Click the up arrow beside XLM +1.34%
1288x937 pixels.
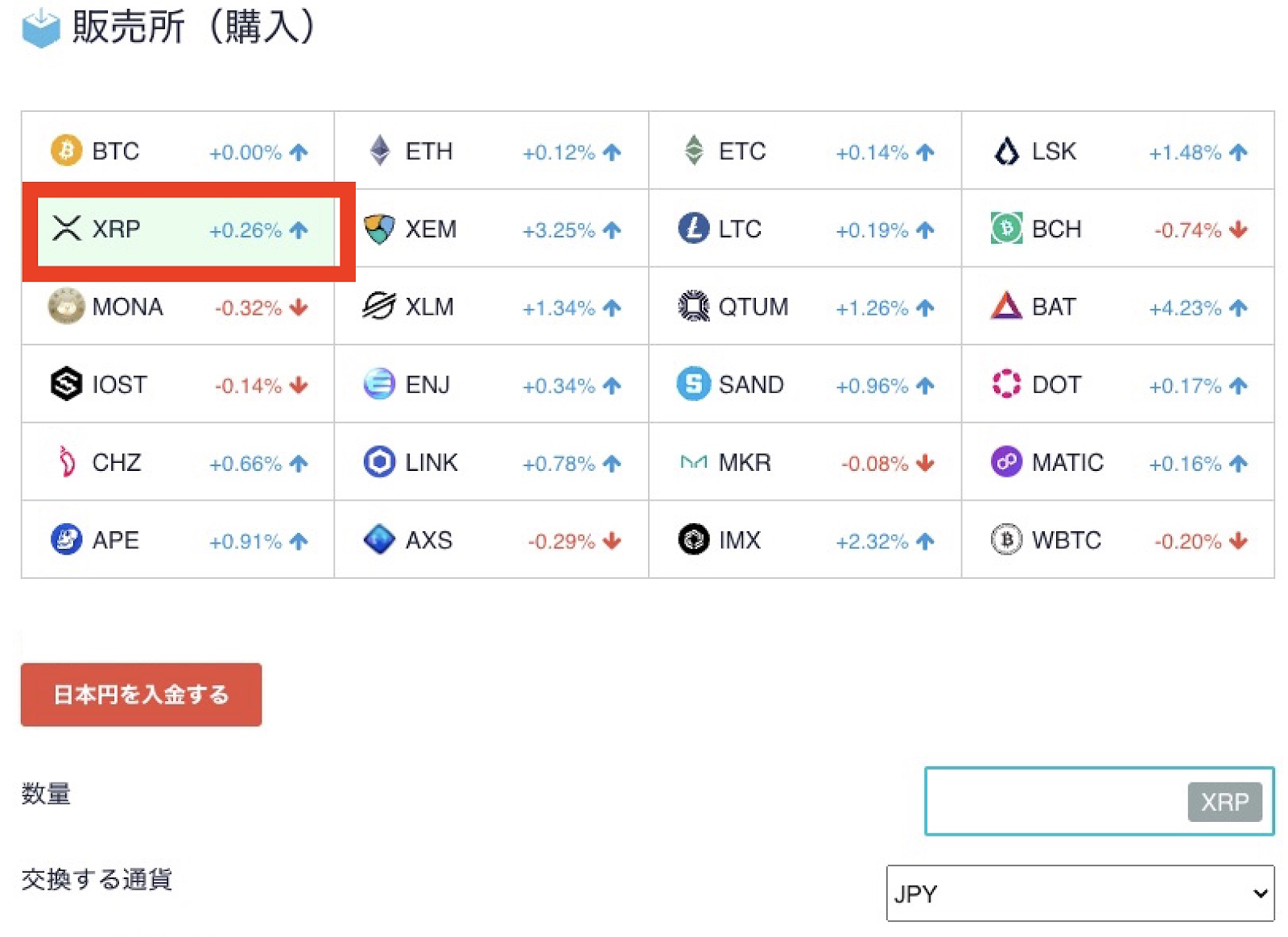pyautogui.click(x=612, y=308)
